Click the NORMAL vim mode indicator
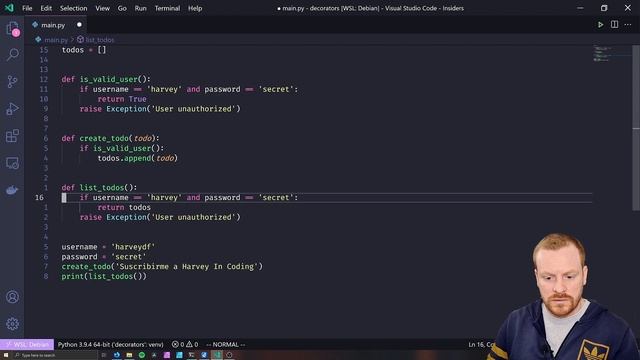 (225, 344)
